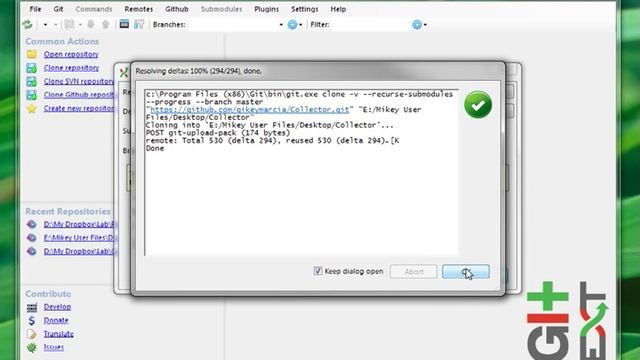Toggle the Keep dialog open checkbox

pyautogui.click(x=318, y=271)
